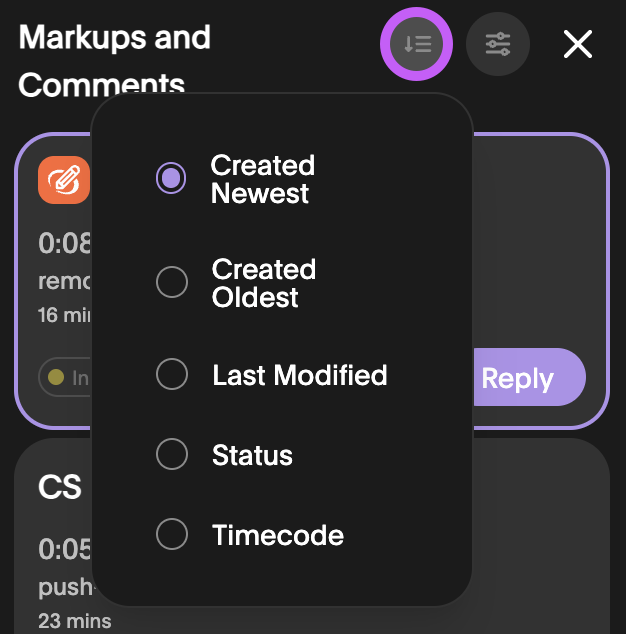
Task: Click the purple Reply button
Action: coord(529,378)
